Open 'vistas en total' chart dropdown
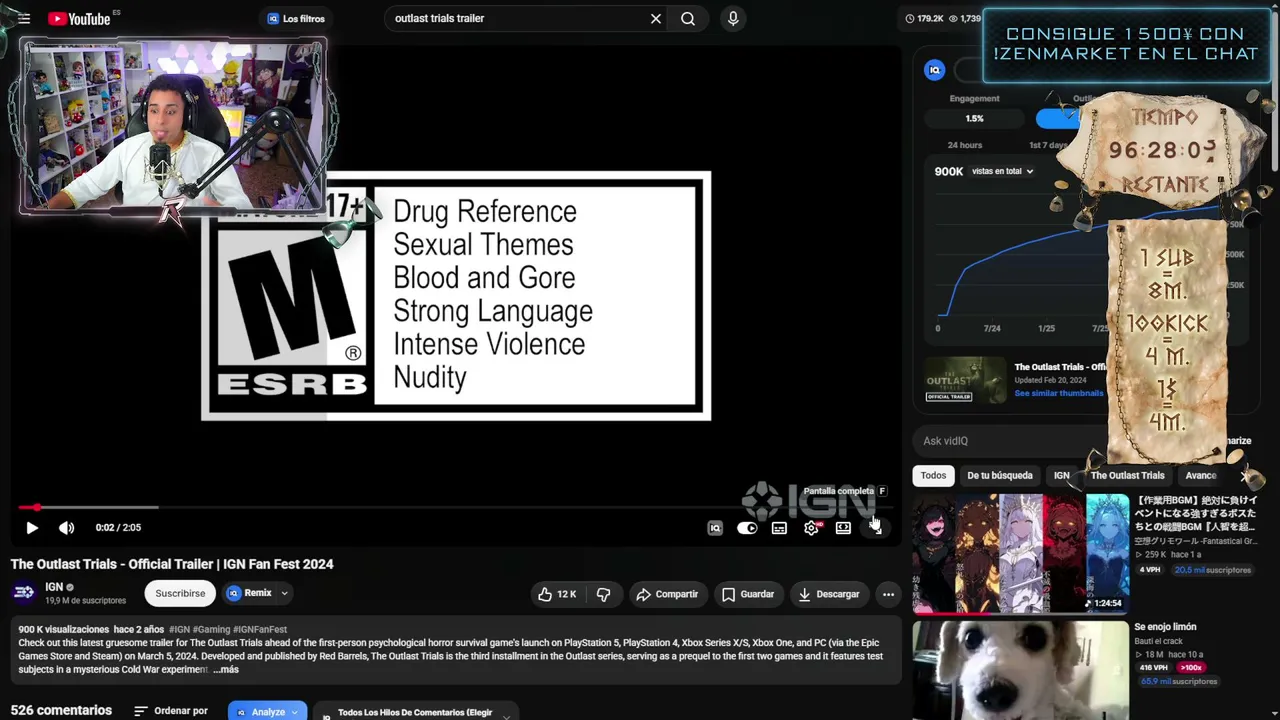The width and height of the screenshot is (1280, 720). (x=1003, y=171)
